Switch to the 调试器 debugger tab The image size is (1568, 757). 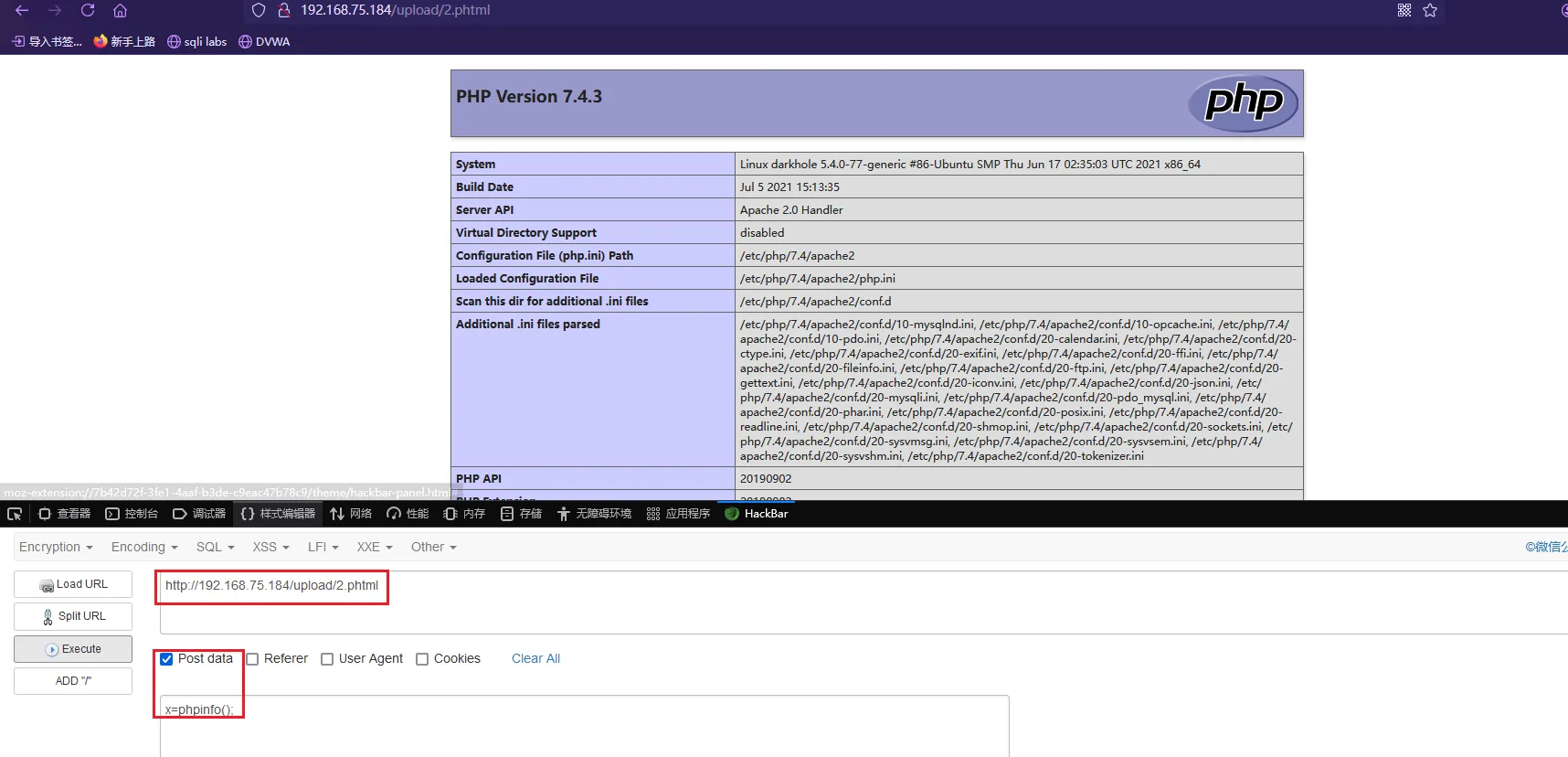(x=199, y=514)
